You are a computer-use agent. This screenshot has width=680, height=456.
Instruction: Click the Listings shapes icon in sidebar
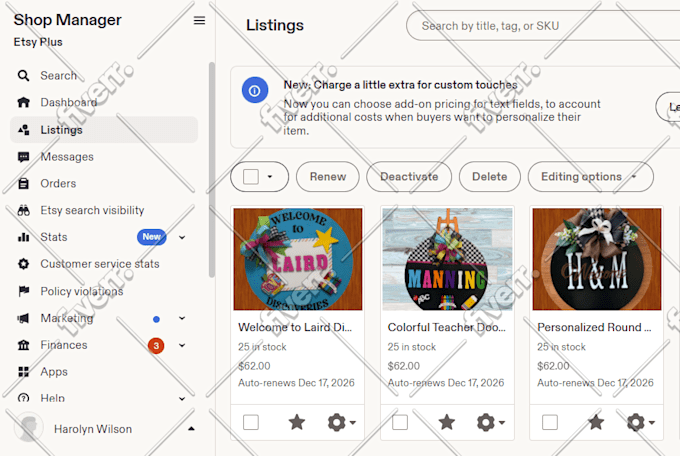click(x=23, y=130)
